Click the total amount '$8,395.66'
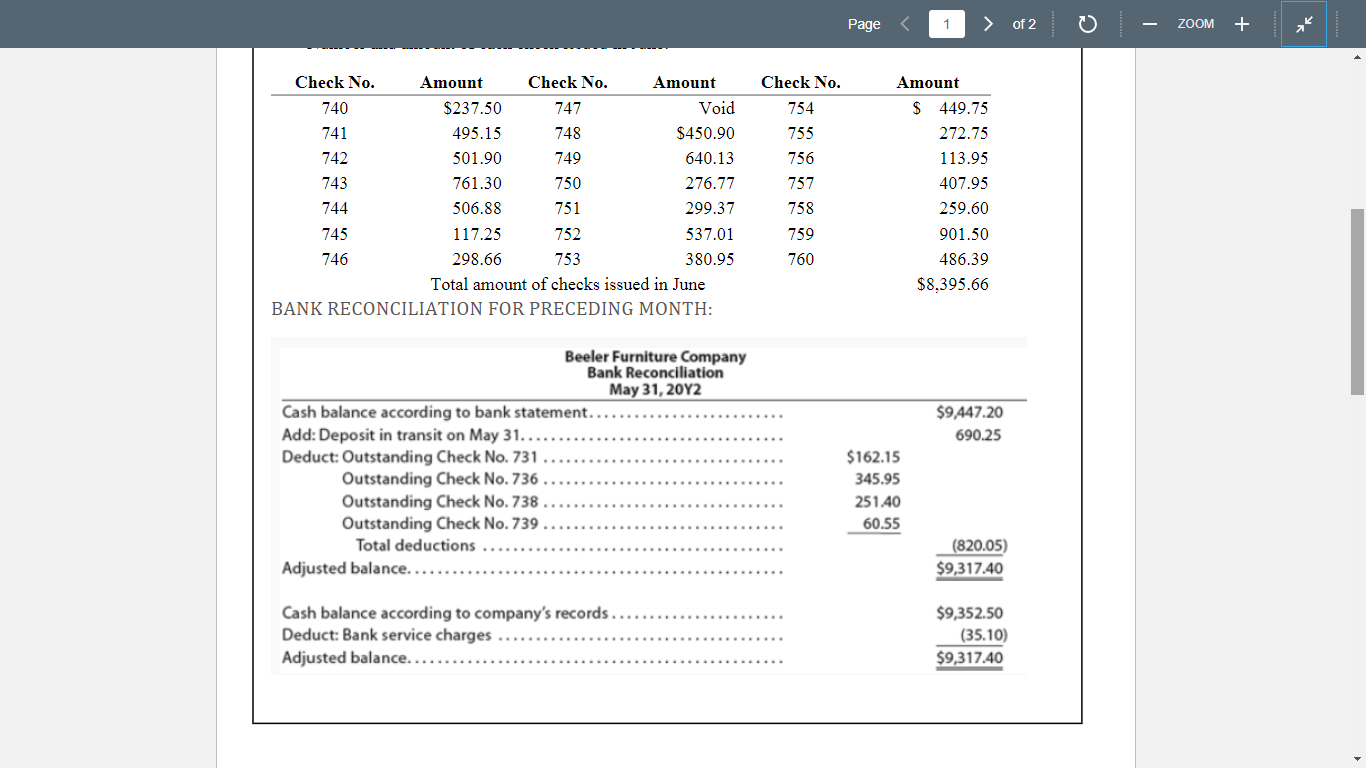The width and height of the screenshot is (1366, 768). (953, 284)
